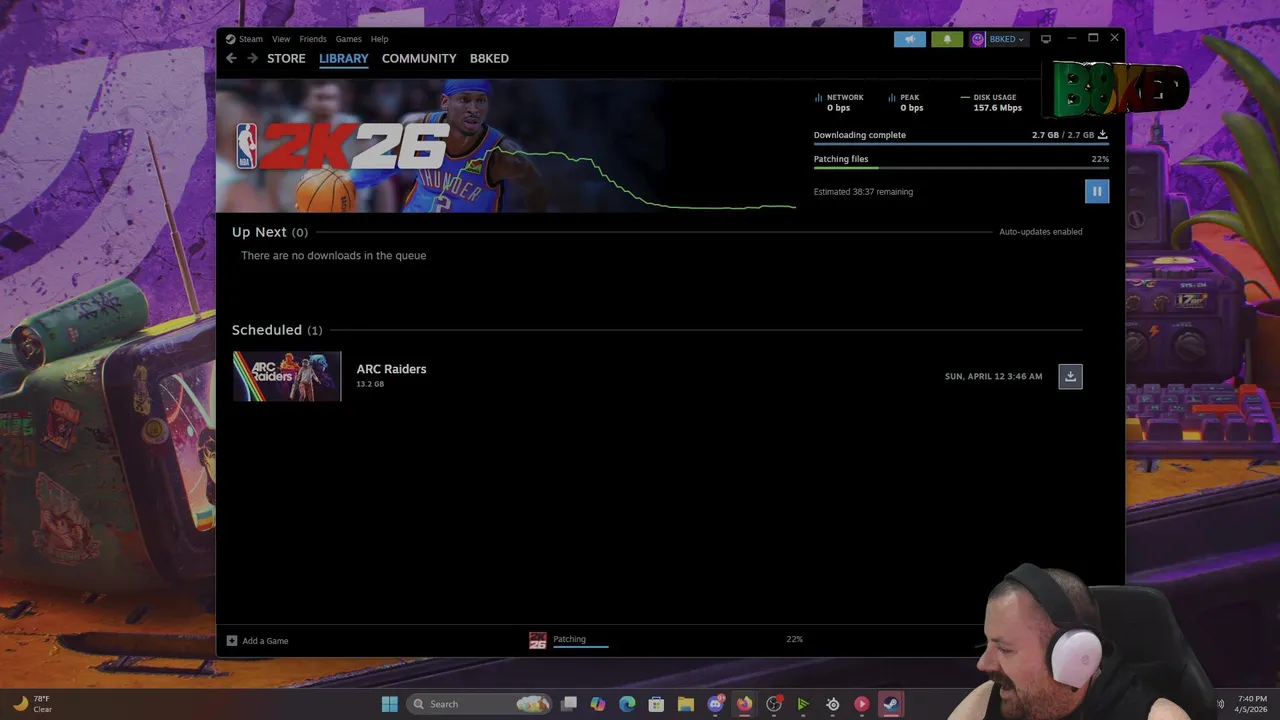The height and width of the screenshot is (720, 1280).
Task: Click the 'SUN, APRIL 12 3:46 AM' schedule
Action: (x=993, y=377)
